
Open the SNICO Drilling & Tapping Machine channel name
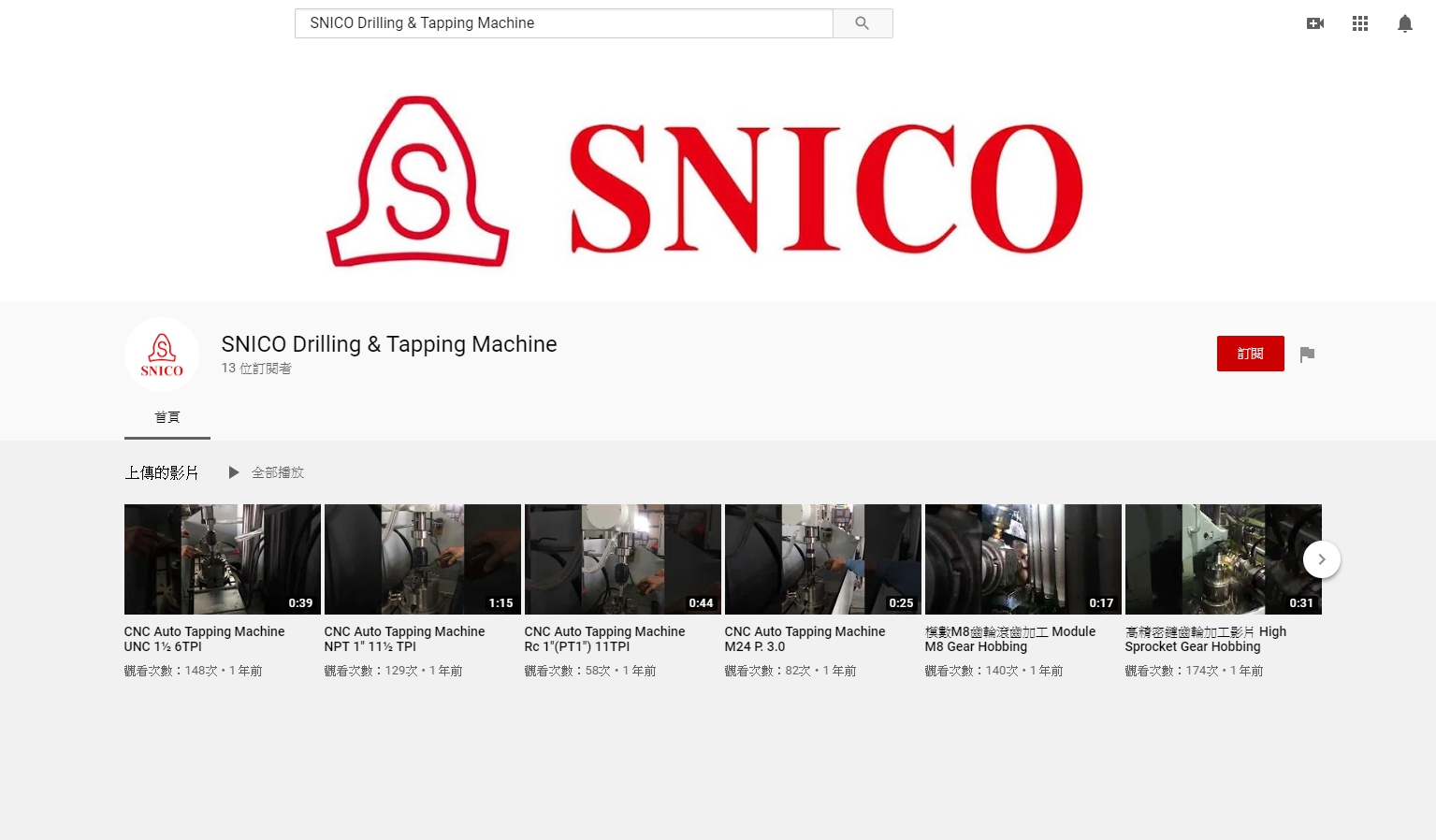pos(388,344)
